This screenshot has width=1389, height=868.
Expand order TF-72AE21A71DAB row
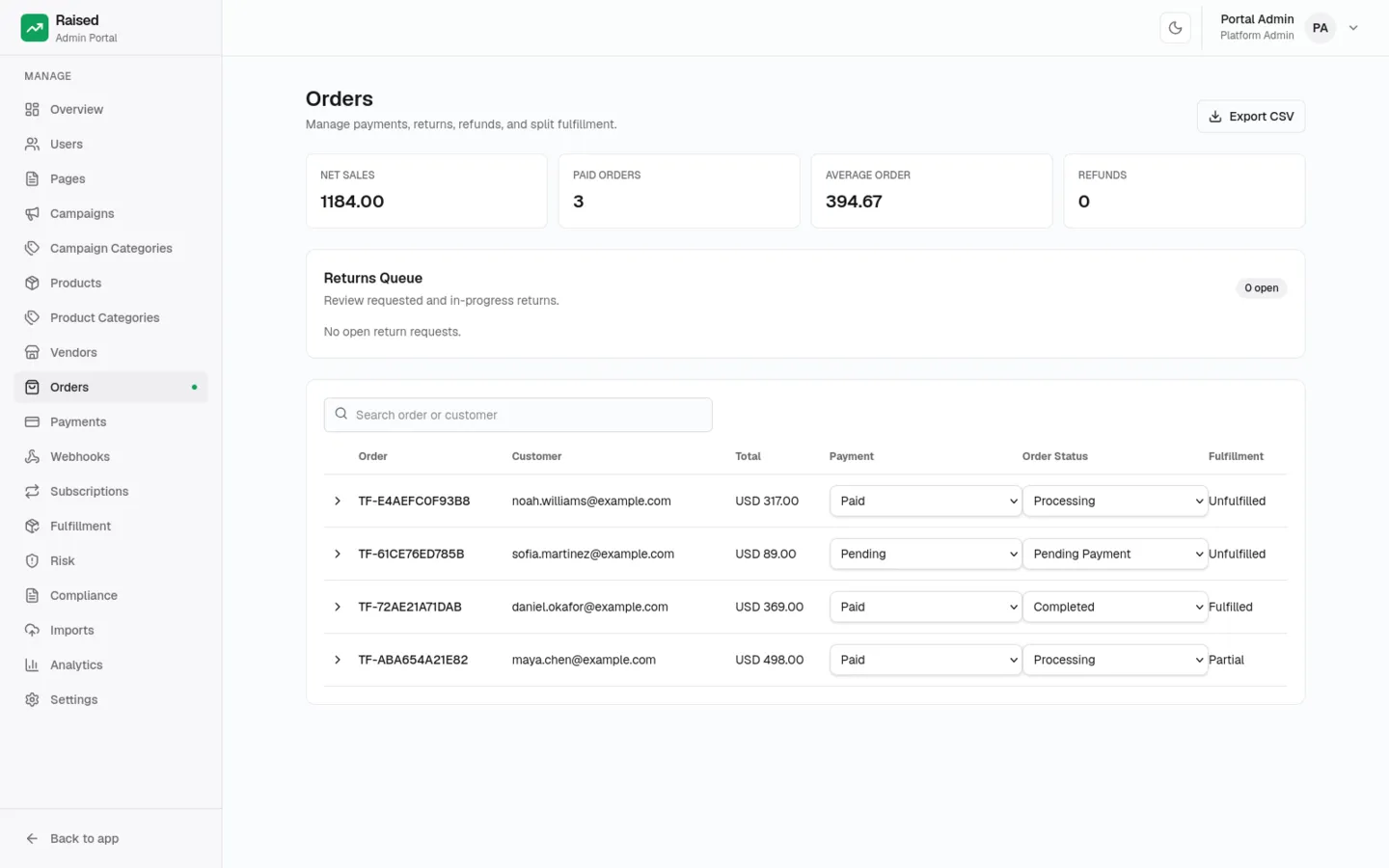338,607
